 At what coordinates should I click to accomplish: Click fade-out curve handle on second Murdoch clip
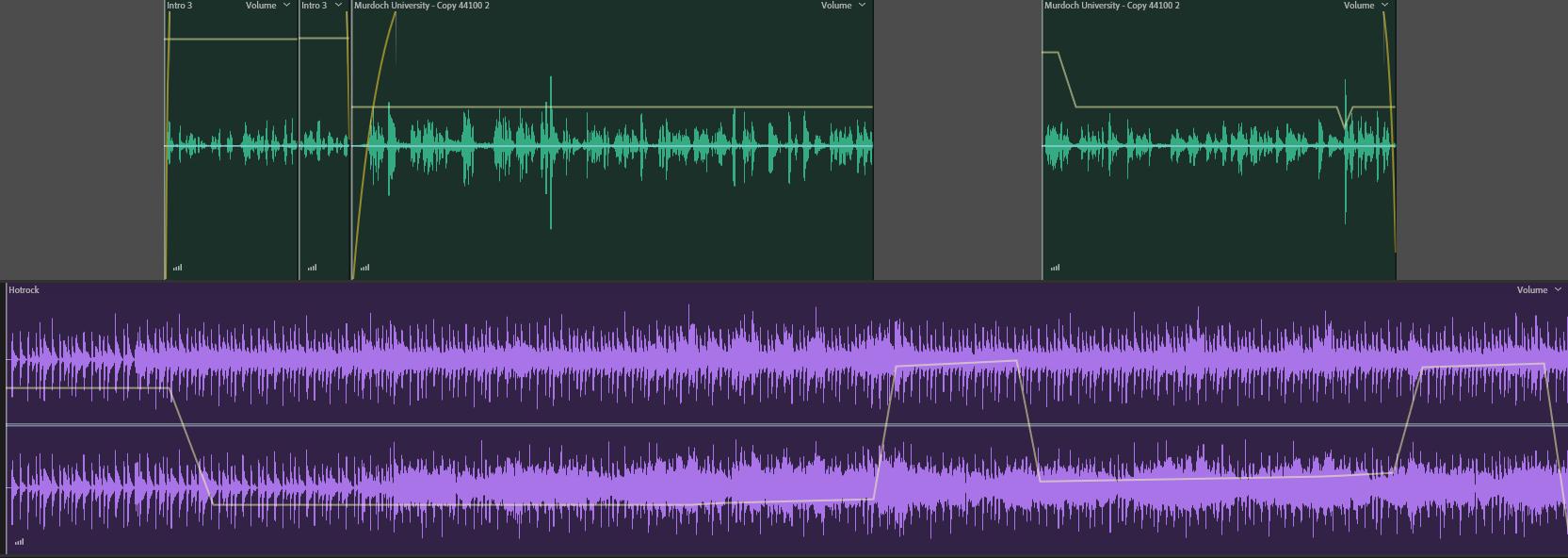pos(1382,13)
